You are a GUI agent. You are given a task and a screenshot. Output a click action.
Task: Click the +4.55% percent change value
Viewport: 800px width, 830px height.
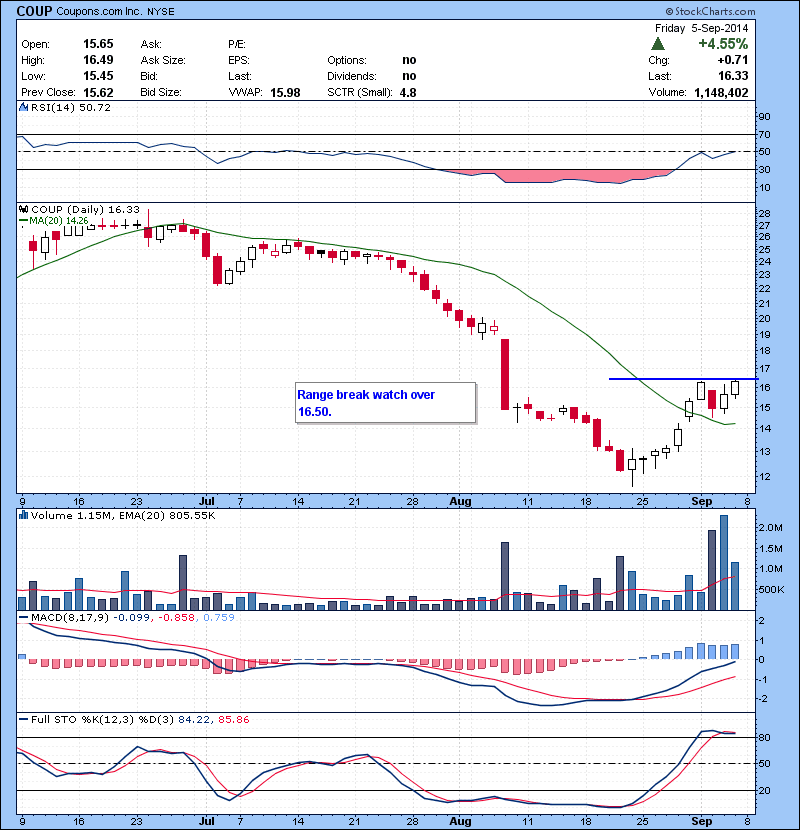(723, 43)
